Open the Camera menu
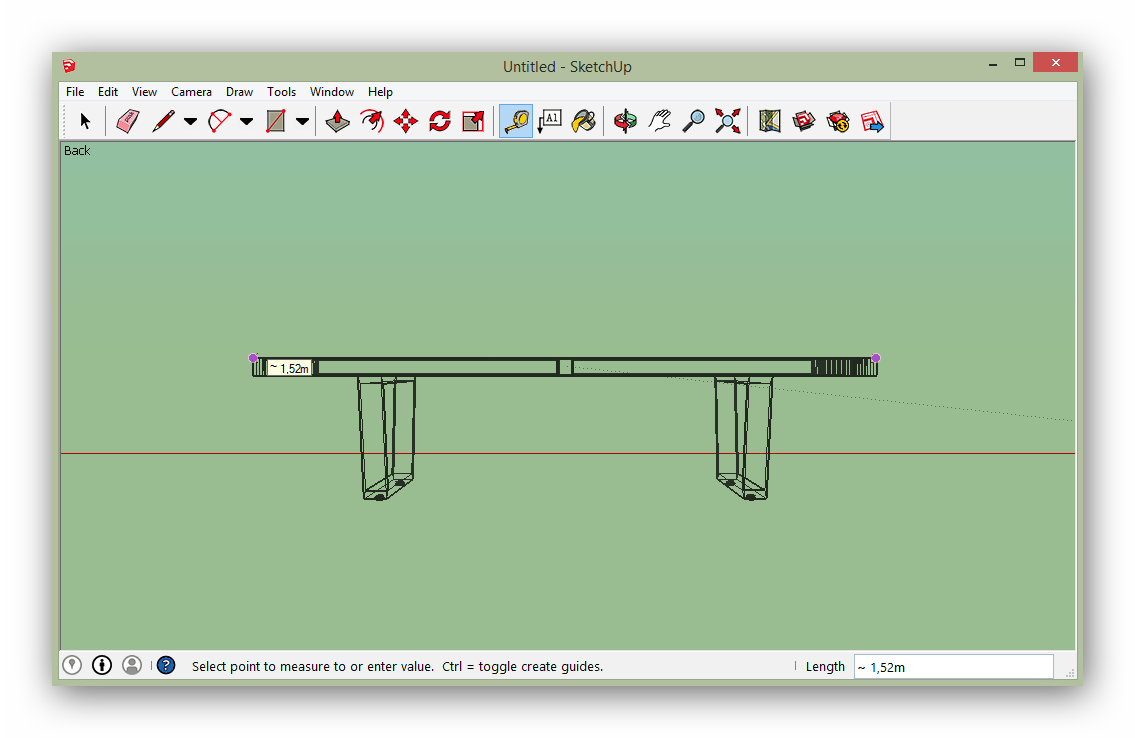Viewport: 1135px width, 738px height. point(191,92)
